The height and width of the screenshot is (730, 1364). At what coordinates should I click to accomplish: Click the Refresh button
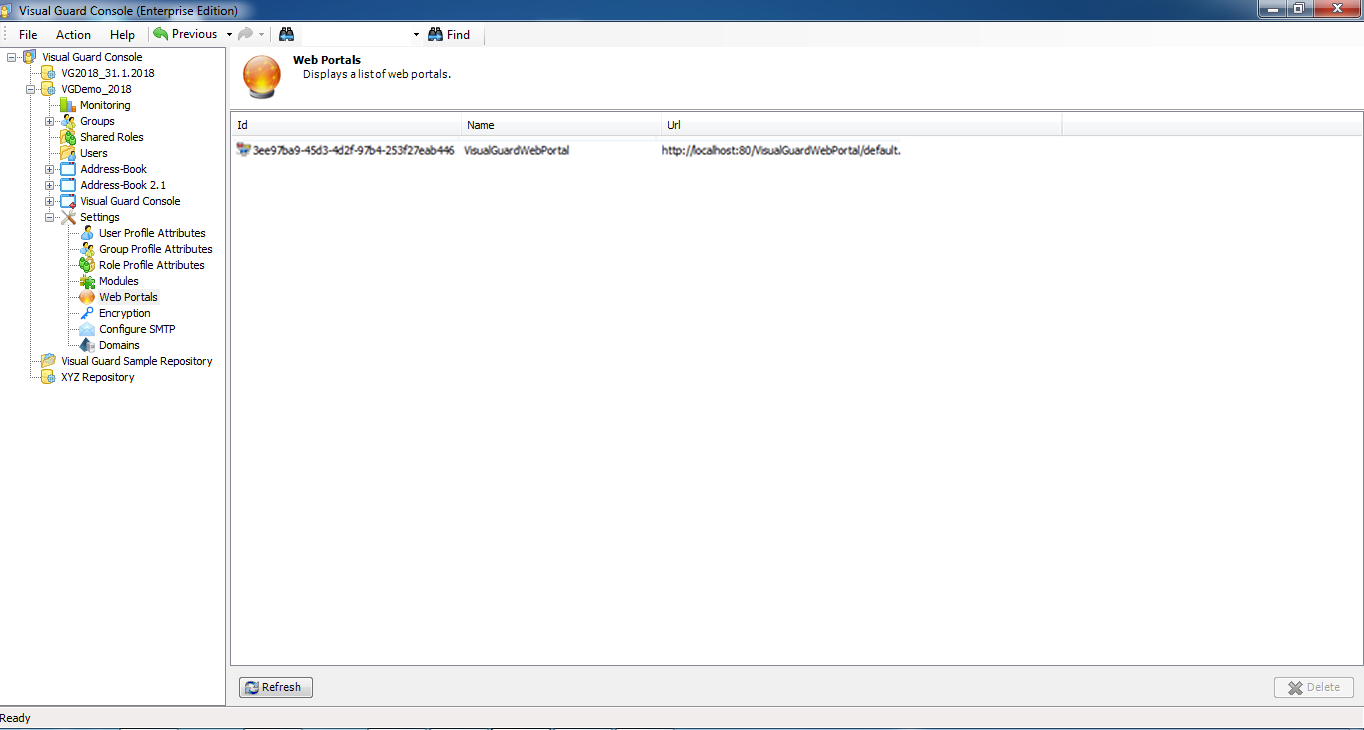275,687
